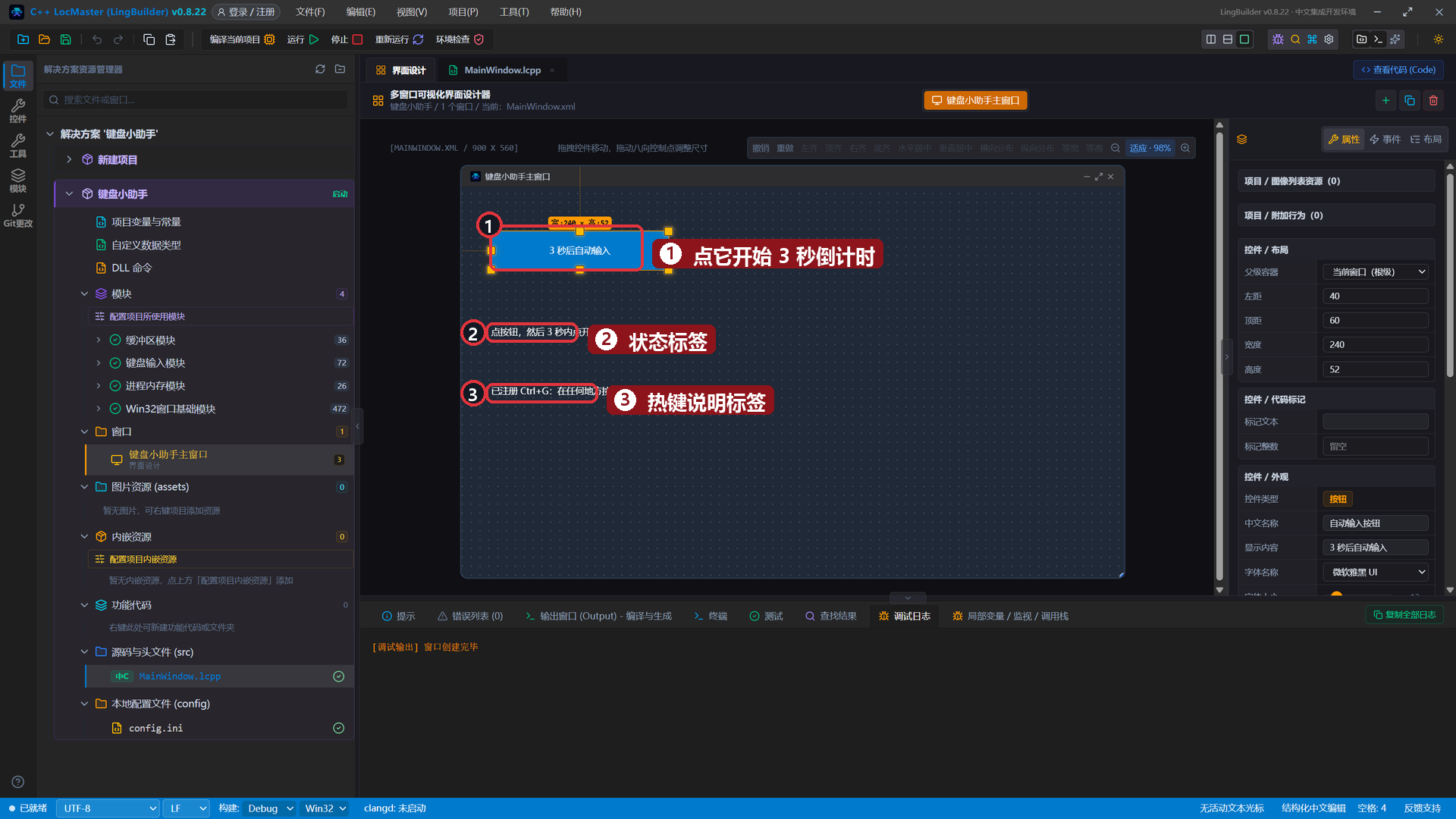Switch property panel to 布局
The height and width of the screenshot is (819, 1456).
pos(1426,140)
